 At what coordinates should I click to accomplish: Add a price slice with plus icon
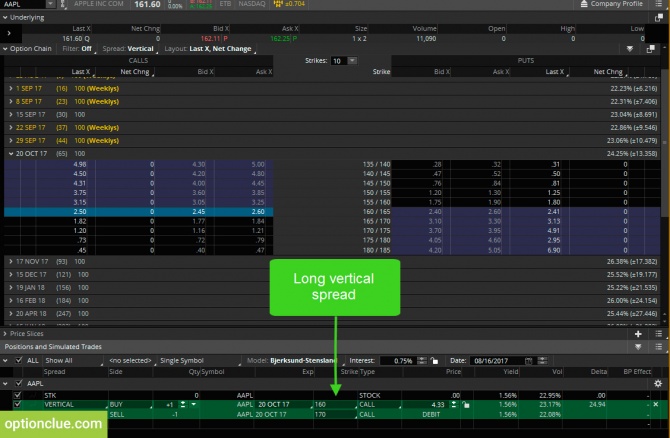coord(638,334)
